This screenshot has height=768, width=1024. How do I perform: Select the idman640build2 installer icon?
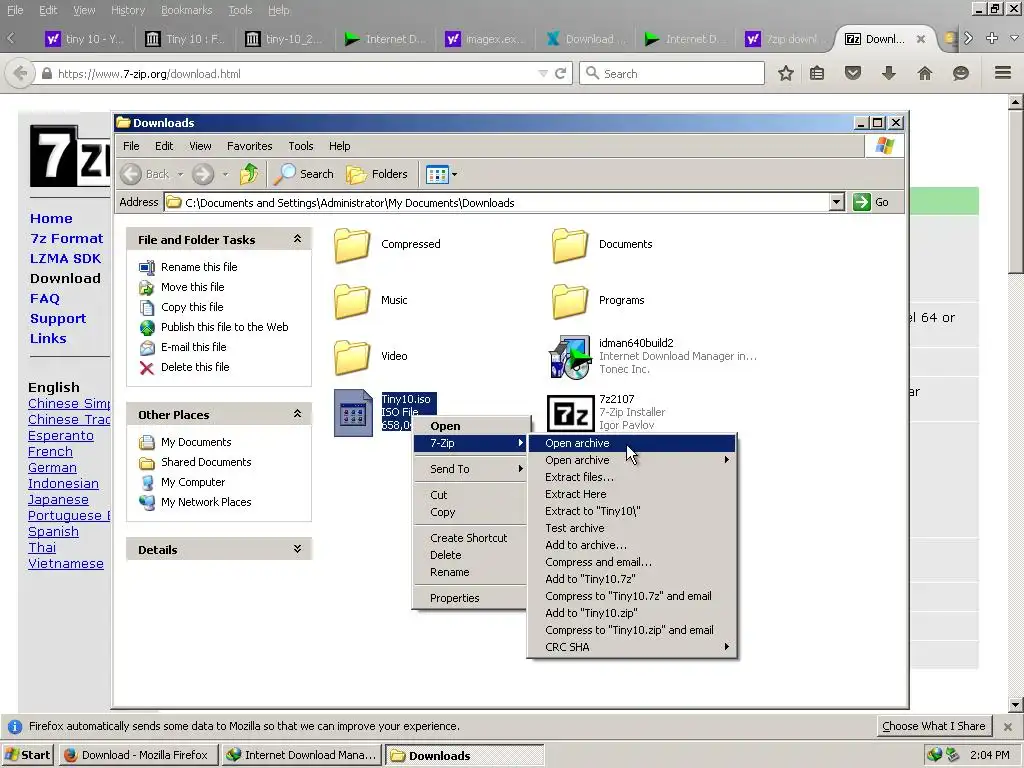tap(569, 357)
